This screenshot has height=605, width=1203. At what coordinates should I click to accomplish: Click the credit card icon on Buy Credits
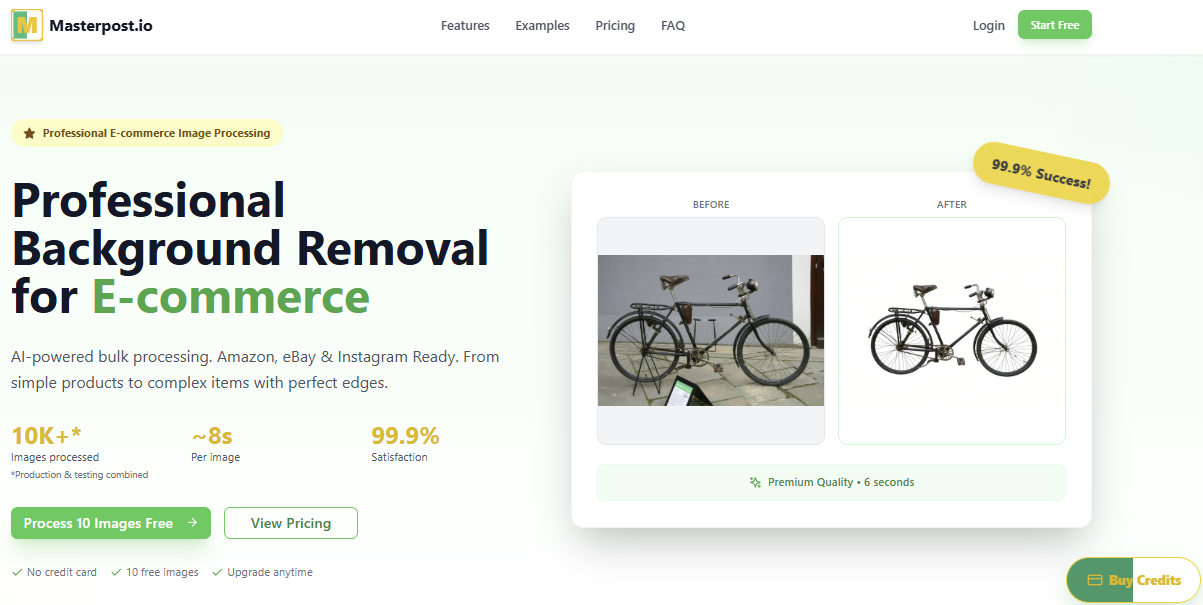click(1095, 580)
